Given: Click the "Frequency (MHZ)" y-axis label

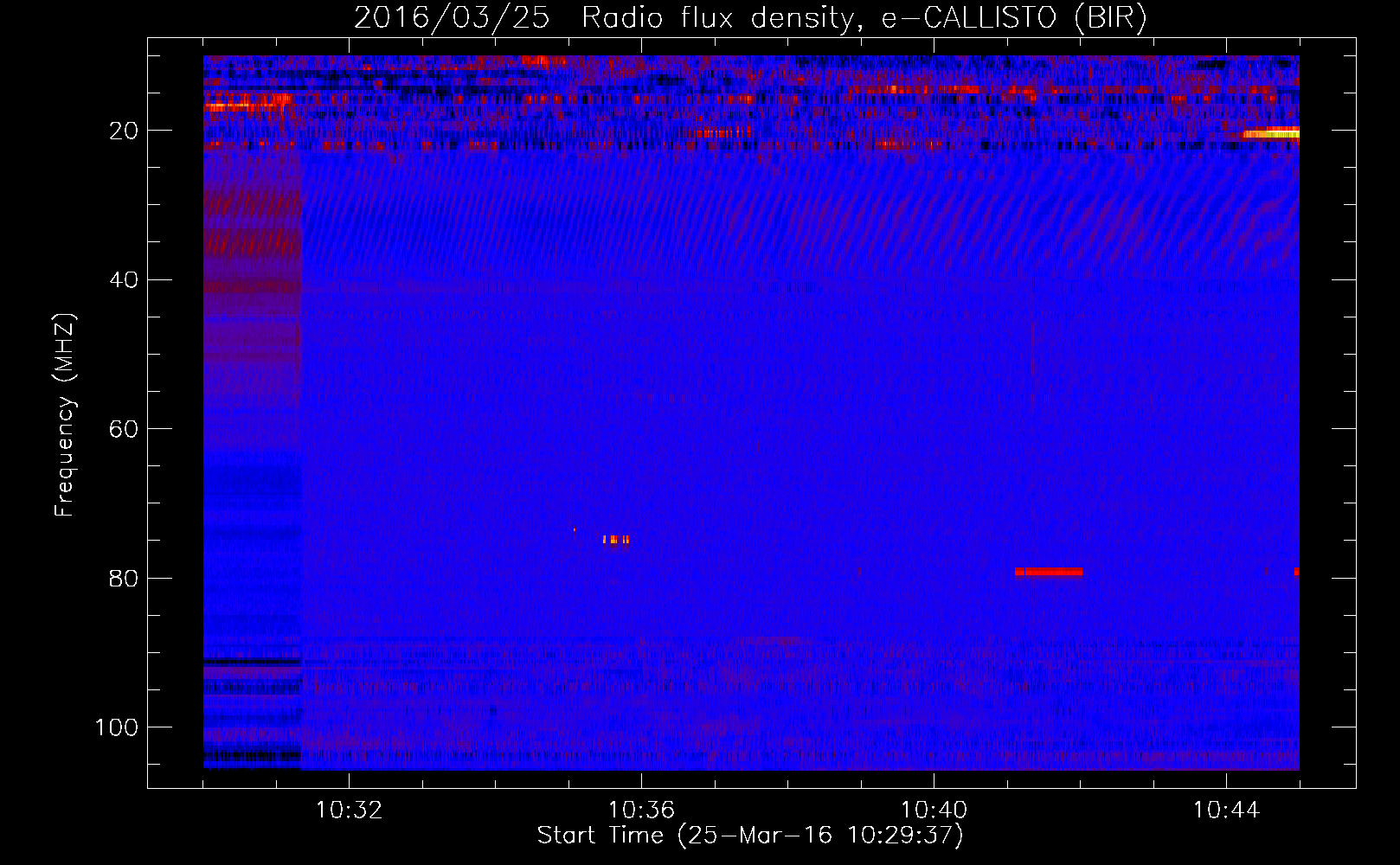Looking at the screenshot, I should point(65,415).
